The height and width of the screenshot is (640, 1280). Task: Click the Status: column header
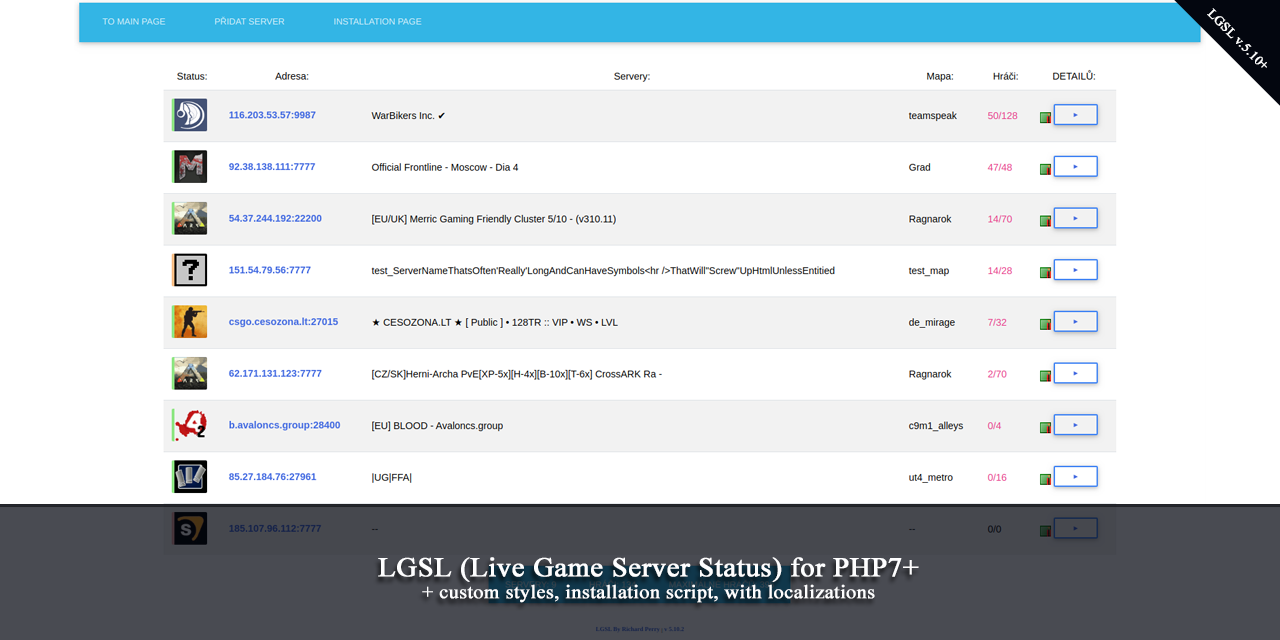(x=192, y=76)
